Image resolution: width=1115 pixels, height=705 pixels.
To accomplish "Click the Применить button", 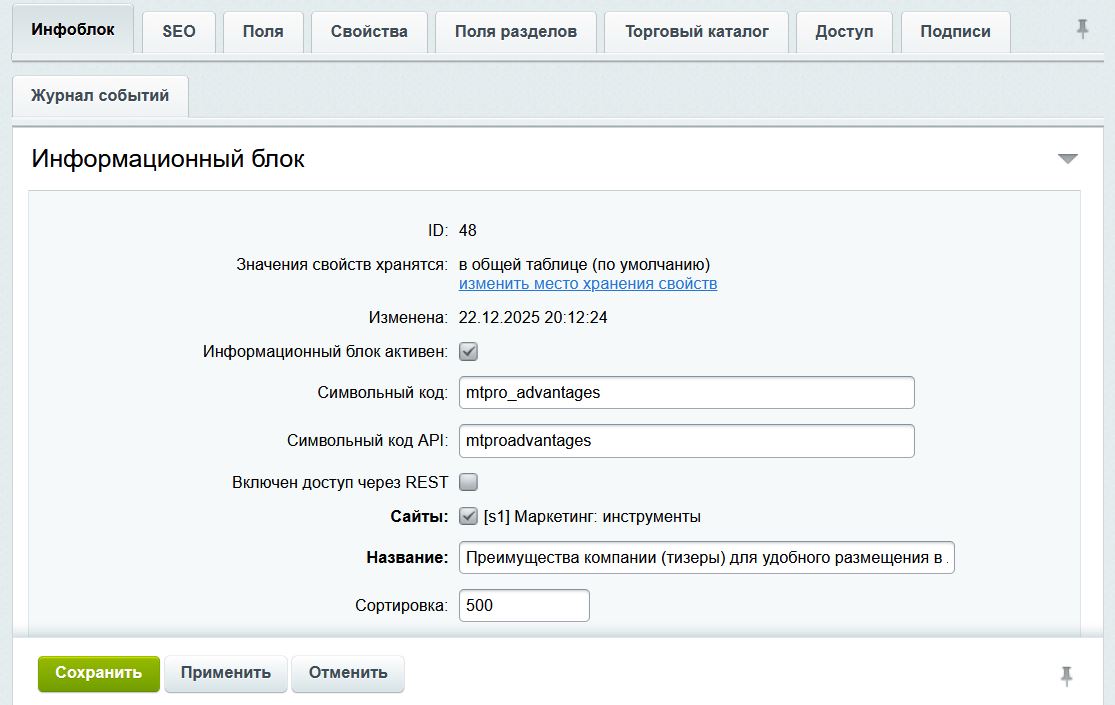I will (x=225, y=673).
